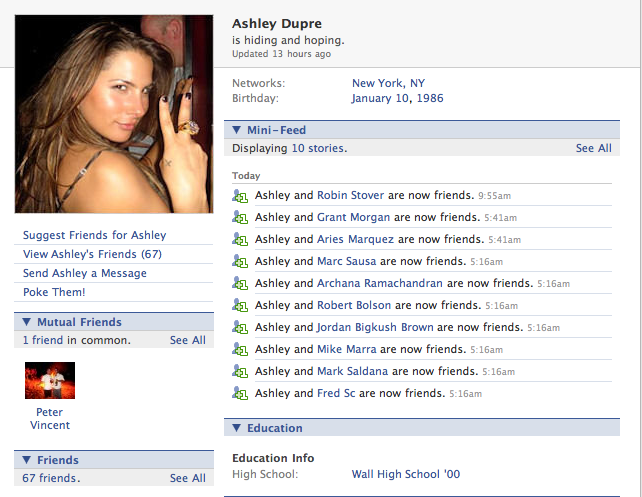The width and height of the screenshot is (642, 497).
Task: Click friend-added icon beside Mark Saldana story
Action: (x=240, y=372)
